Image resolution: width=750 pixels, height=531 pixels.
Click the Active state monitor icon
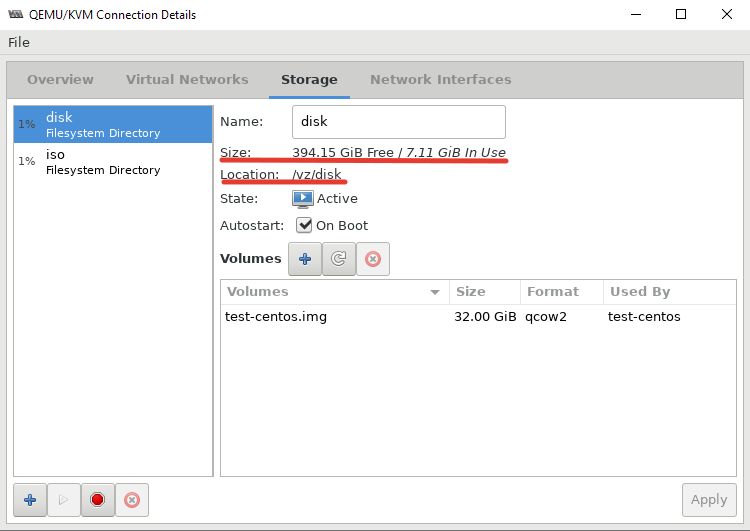303,199
